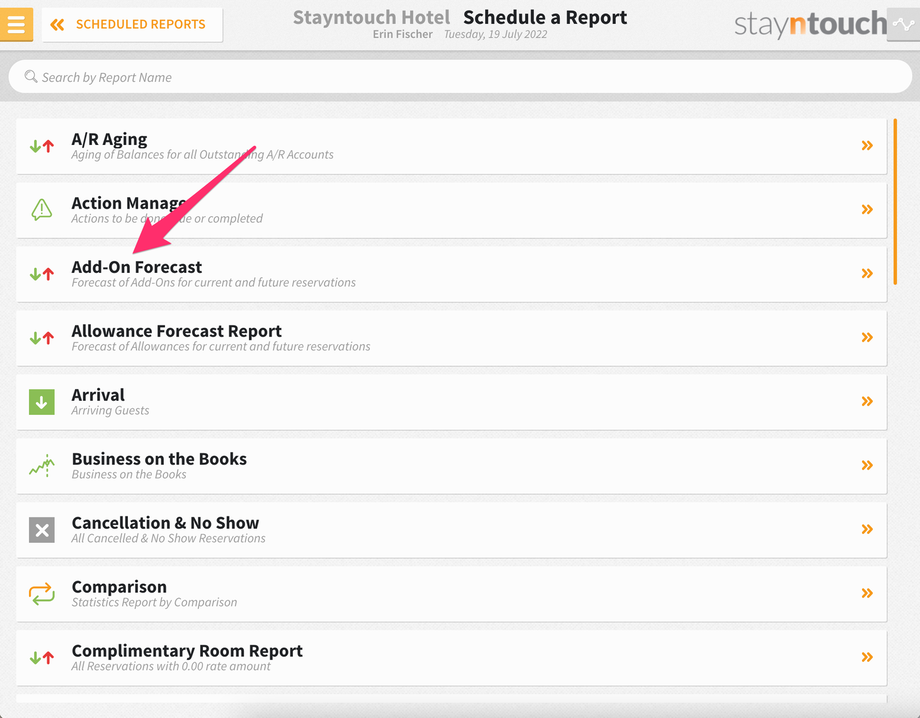Click the analytics graph icon at top right
This screenshot has height=718, width=920.
pos(903,25)
